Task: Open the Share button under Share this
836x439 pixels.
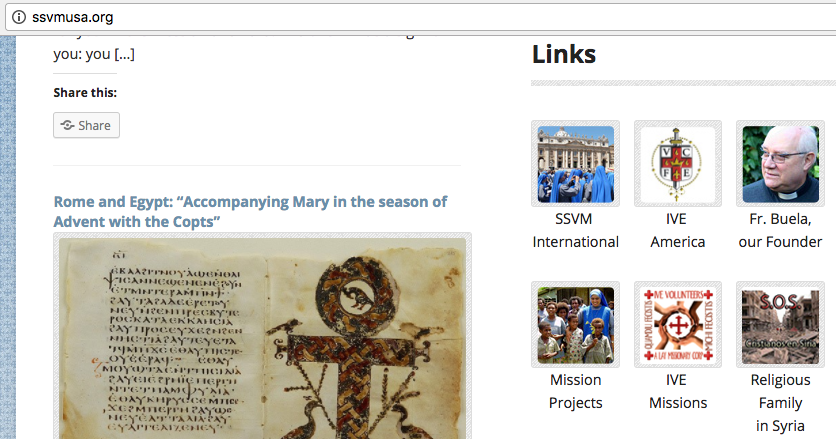Action: coord(86,125)
